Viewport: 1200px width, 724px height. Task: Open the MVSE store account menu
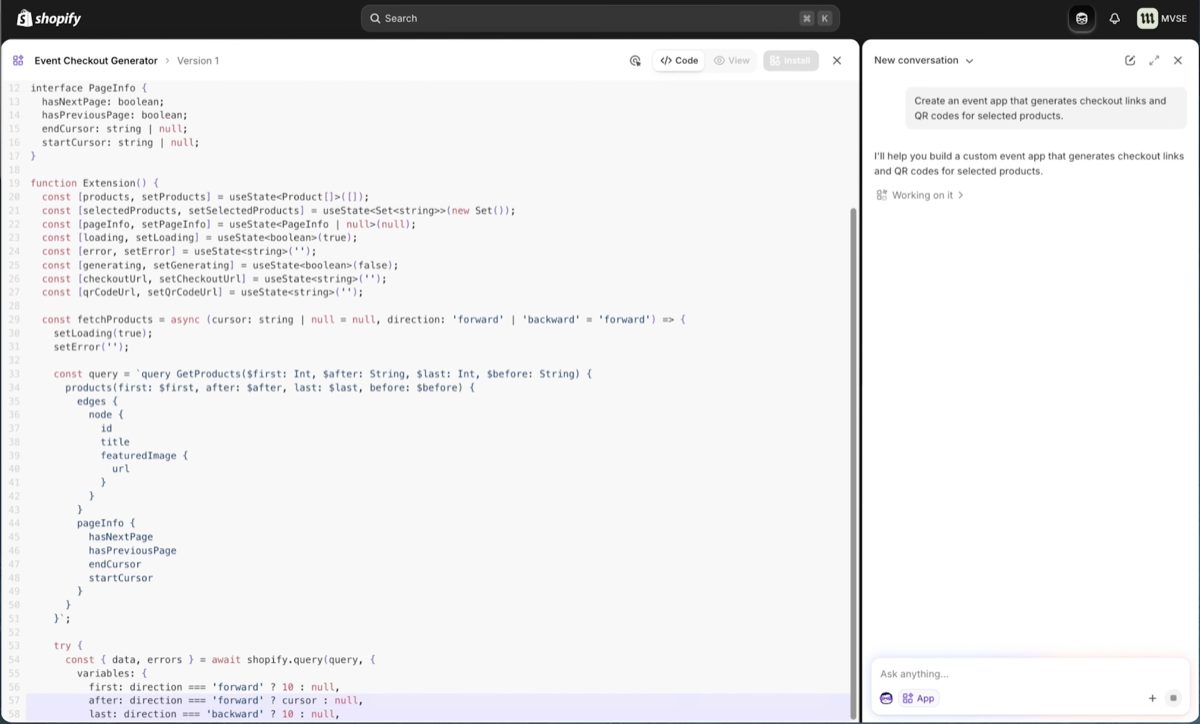tap(1161, 18)
